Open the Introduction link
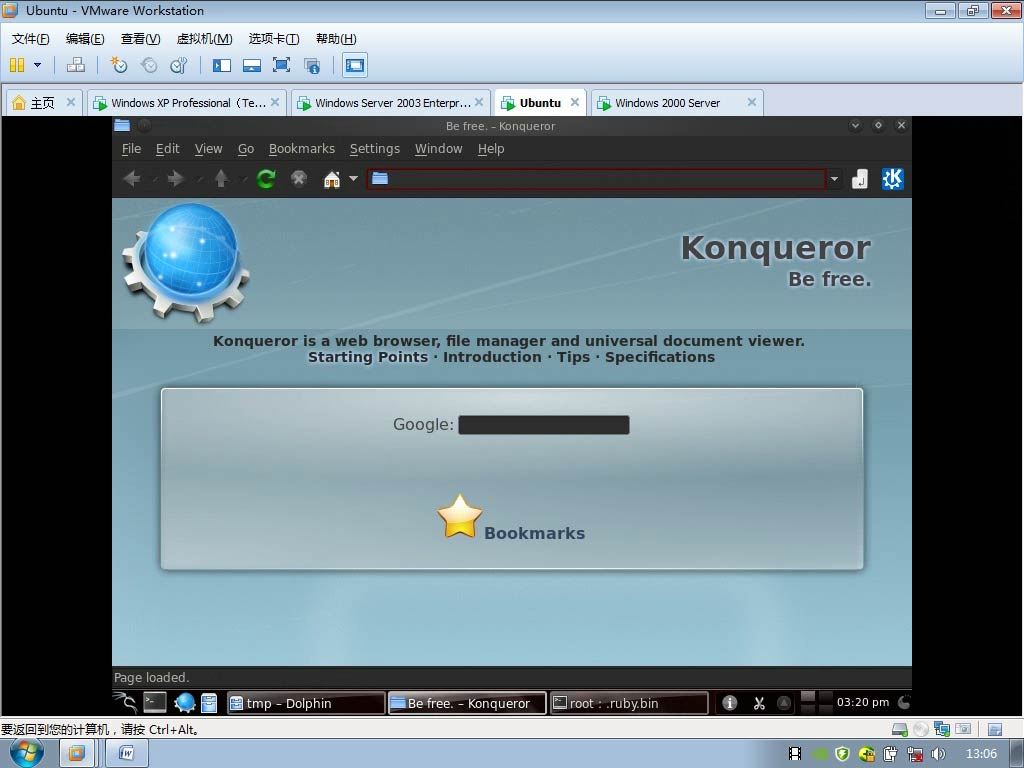This screenshot has width=1024, height=768. point(492,357)
